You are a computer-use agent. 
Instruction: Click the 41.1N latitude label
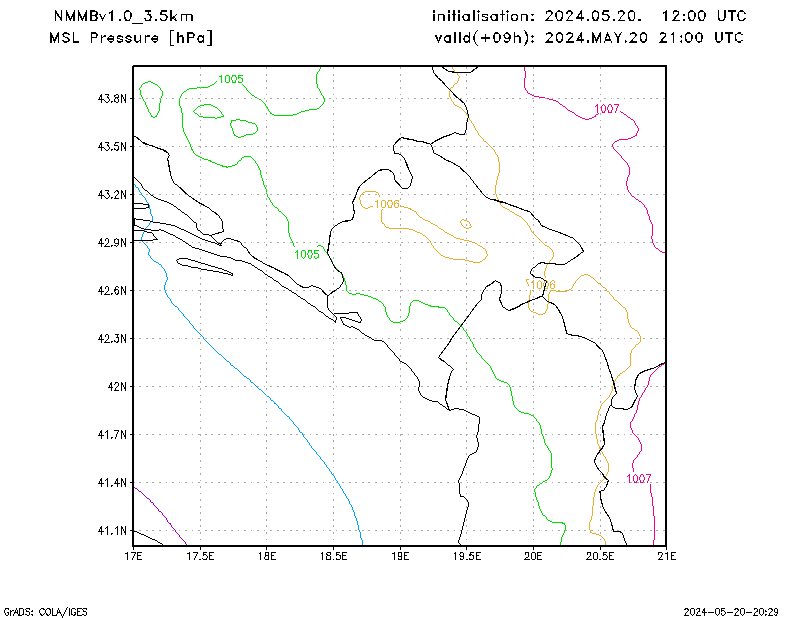coord(112,531)
